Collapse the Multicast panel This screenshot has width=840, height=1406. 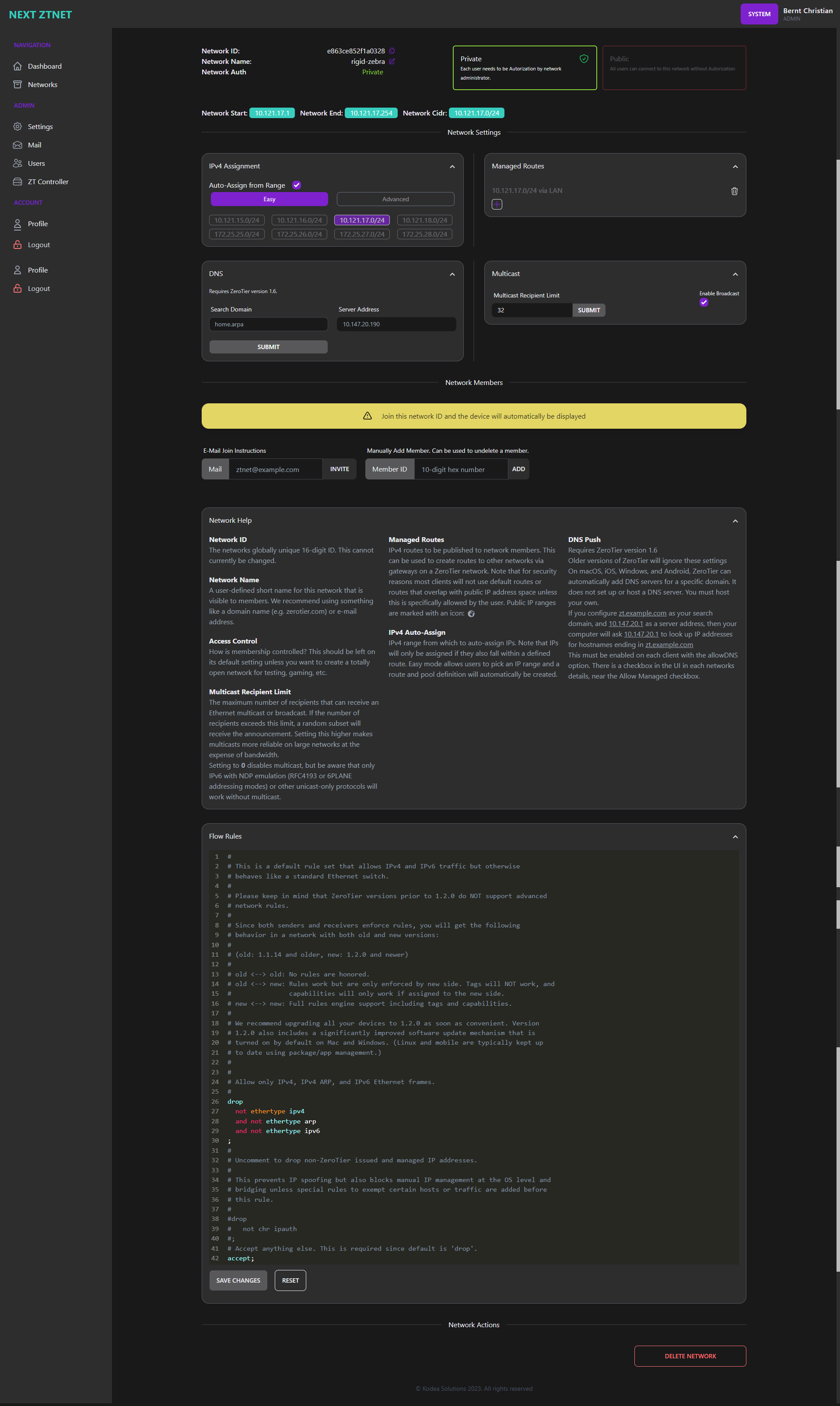735,274
